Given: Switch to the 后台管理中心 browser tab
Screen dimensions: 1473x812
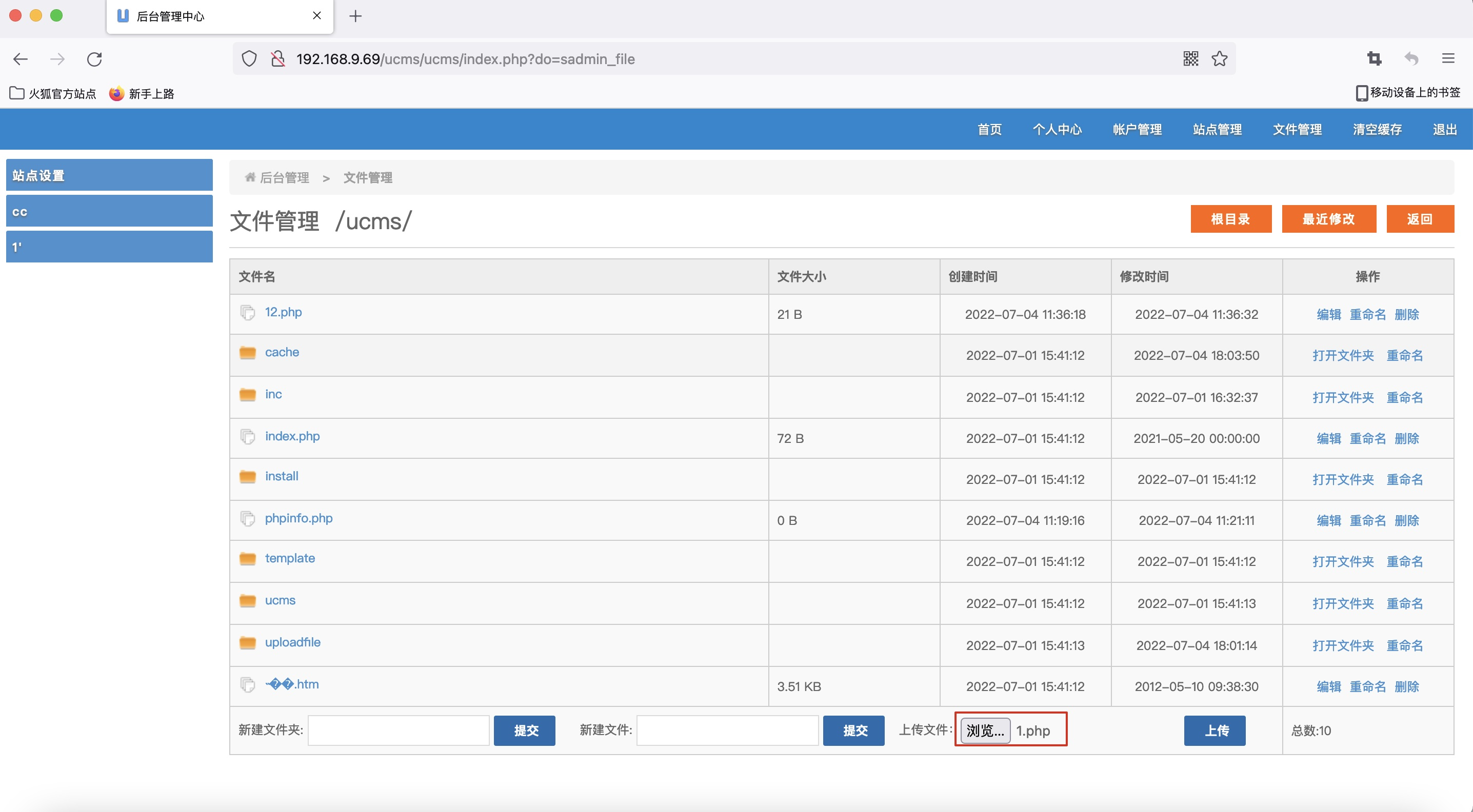Looking at the screenshot, I should point(170,16).
